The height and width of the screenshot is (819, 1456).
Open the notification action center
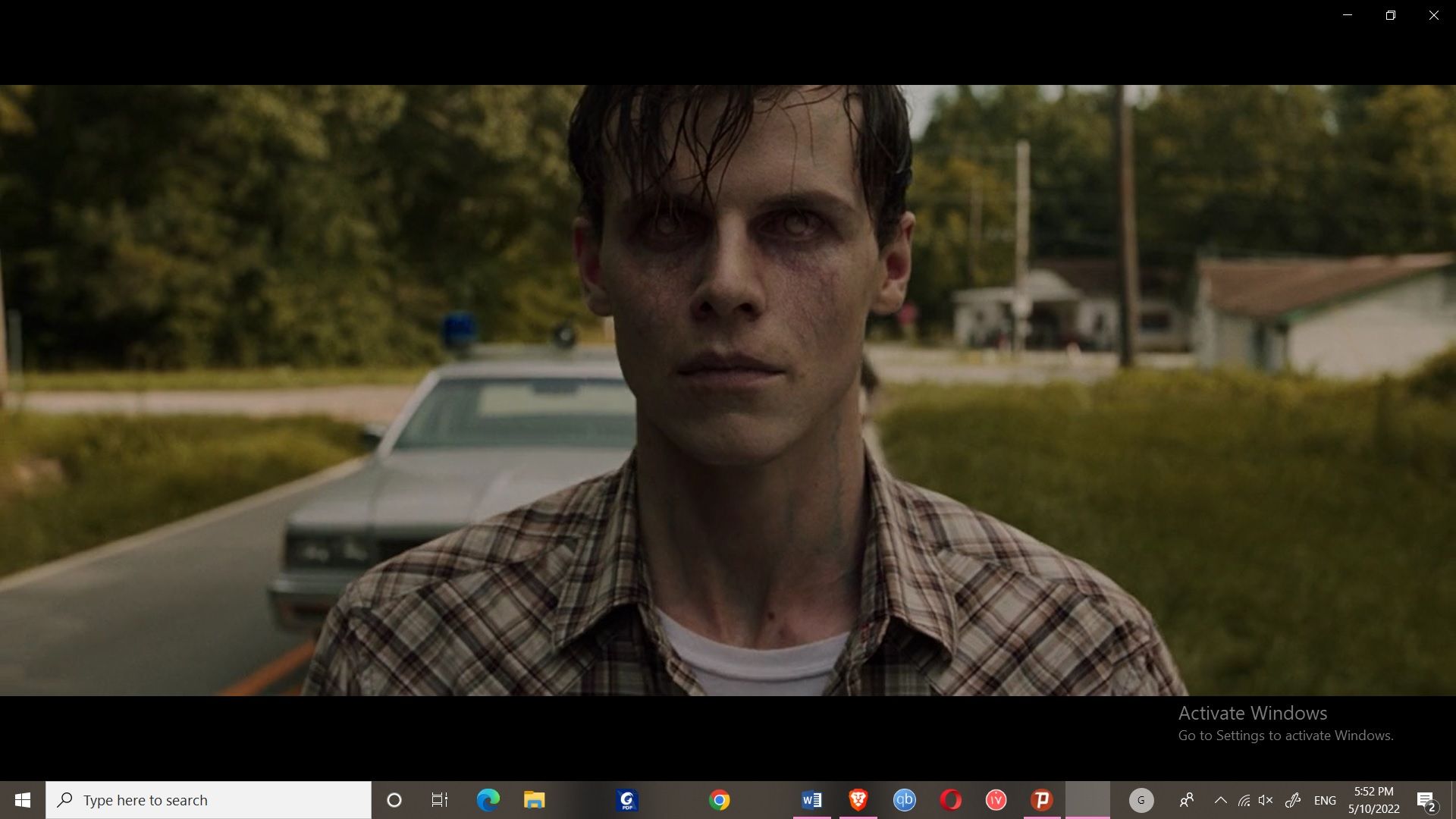coord(1426,800)
